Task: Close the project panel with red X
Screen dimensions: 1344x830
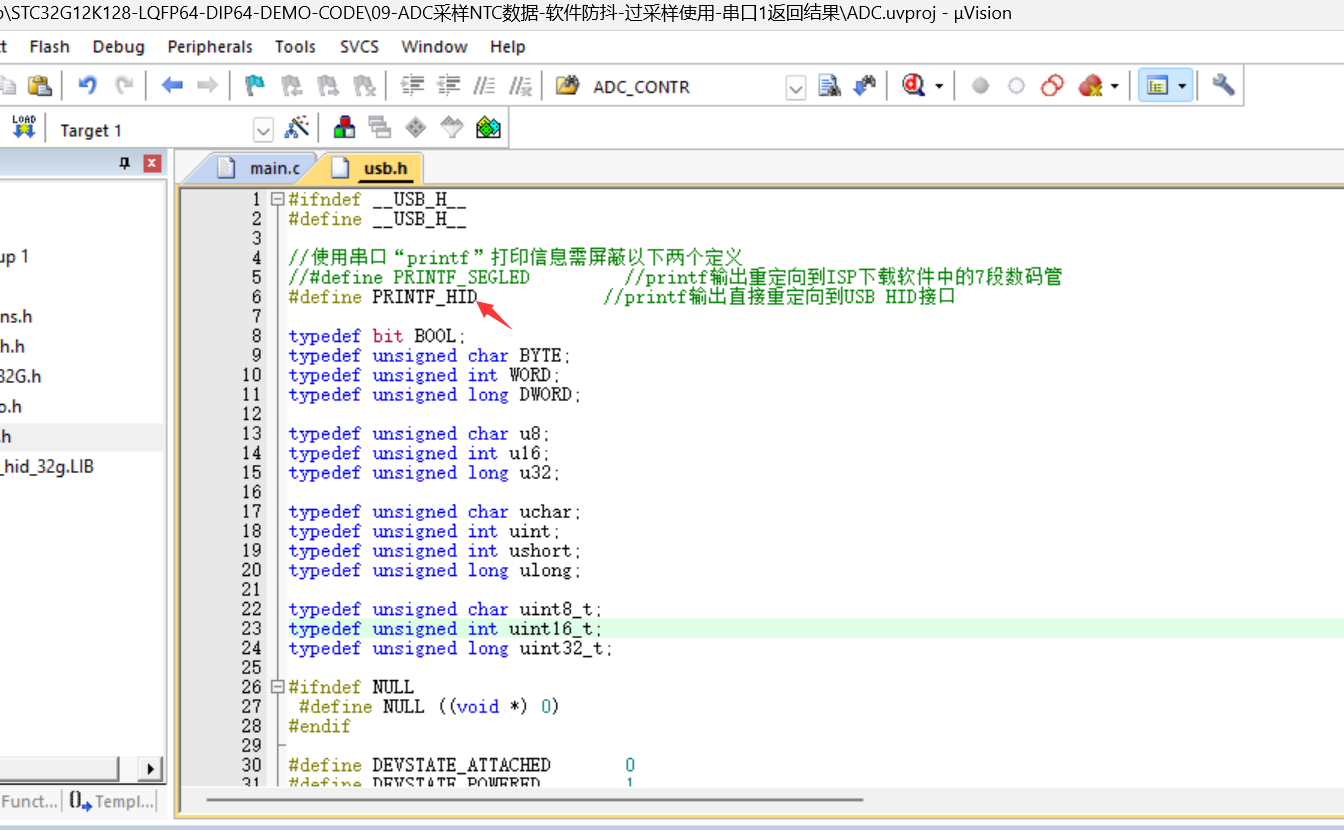Action: point(152,164)
